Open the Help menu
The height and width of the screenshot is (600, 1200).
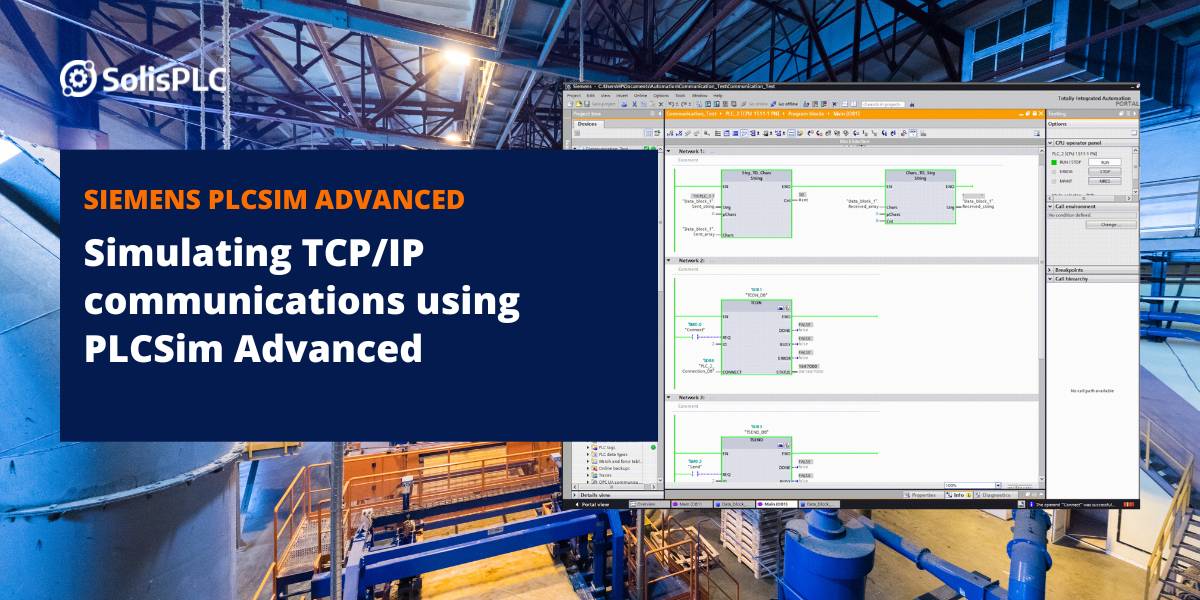point(717,96)
